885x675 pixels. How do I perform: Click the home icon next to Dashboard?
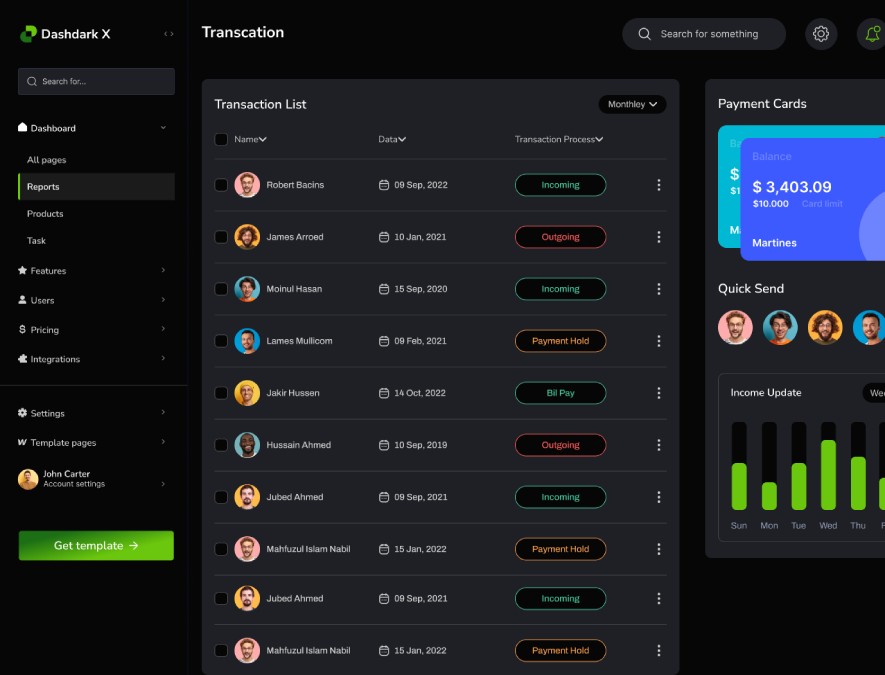(x=23, y=127)
